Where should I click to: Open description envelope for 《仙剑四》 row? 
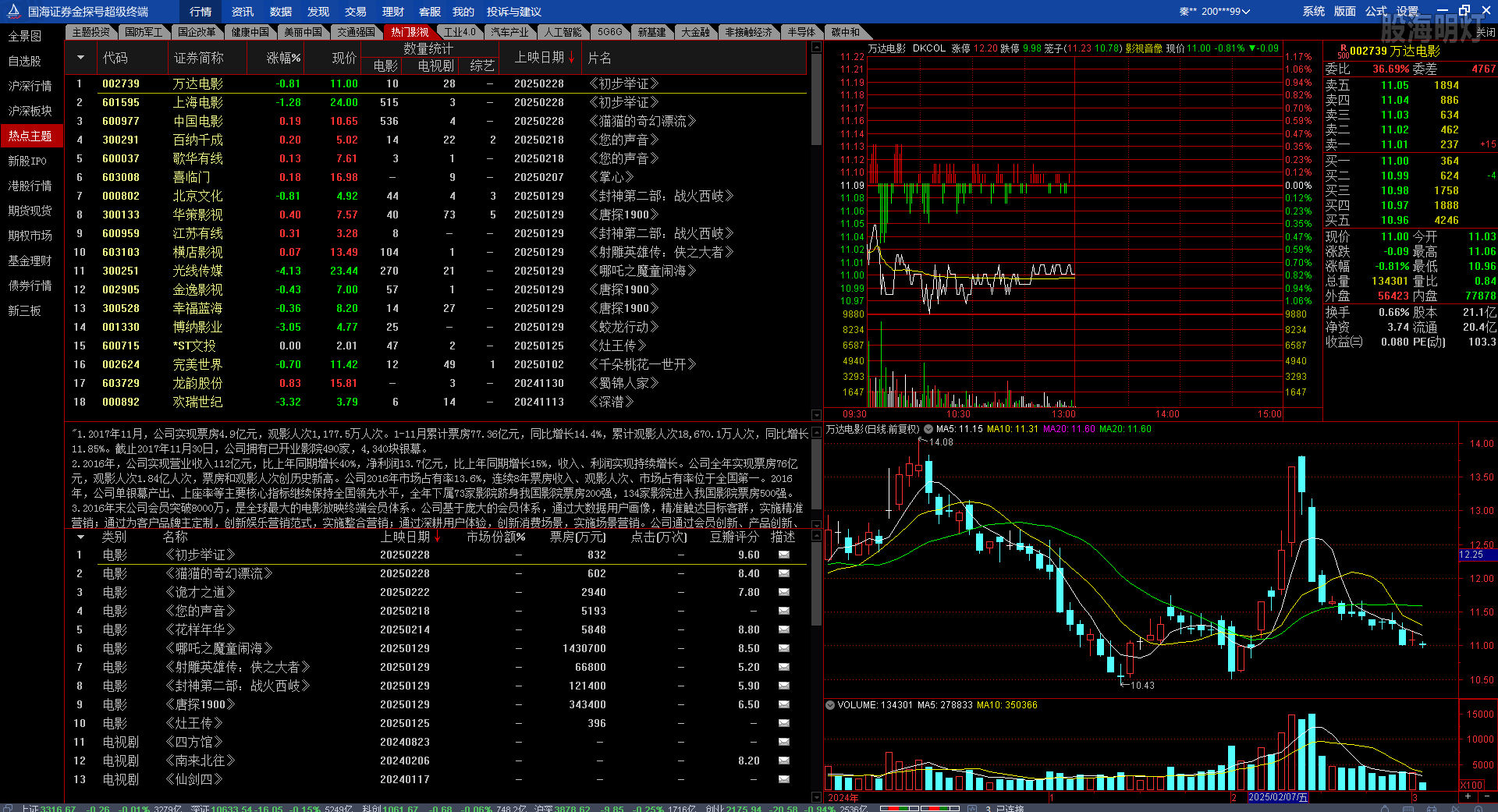(784, 779)
